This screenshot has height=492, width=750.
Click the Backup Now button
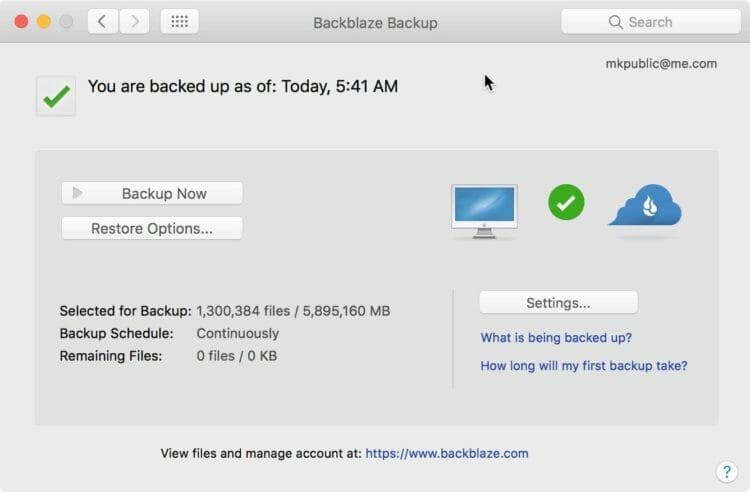(x=152, y=193)
